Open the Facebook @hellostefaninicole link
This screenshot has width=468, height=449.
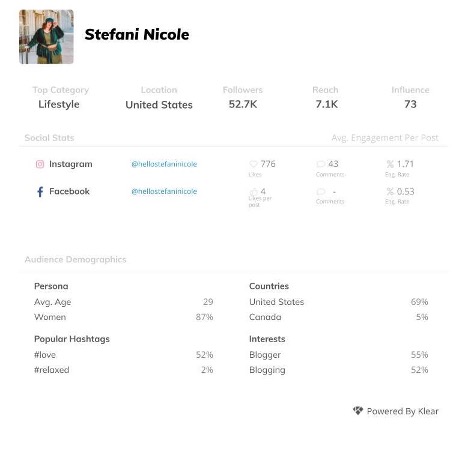[164, 191]
